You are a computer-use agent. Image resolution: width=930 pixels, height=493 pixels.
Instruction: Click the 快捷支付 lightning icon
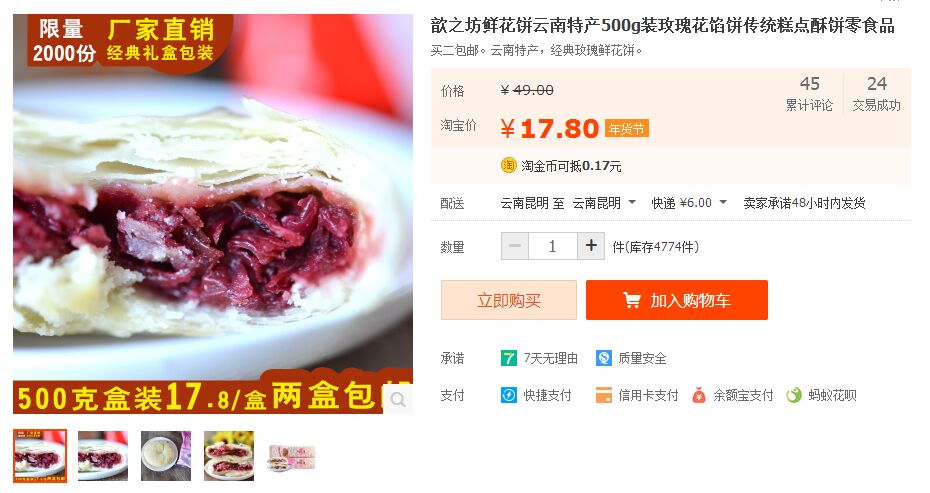(x=508, y=395)
